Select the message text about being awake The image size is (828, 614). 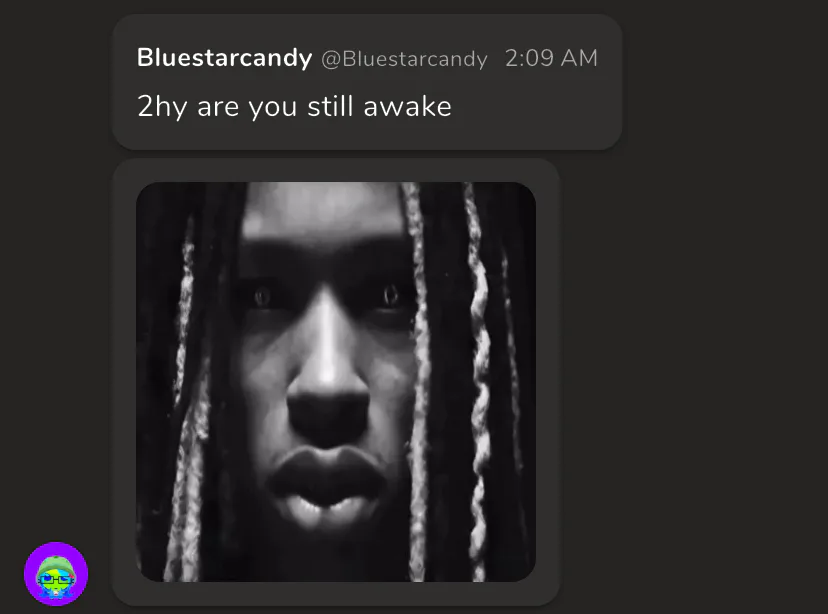[294, 107]
